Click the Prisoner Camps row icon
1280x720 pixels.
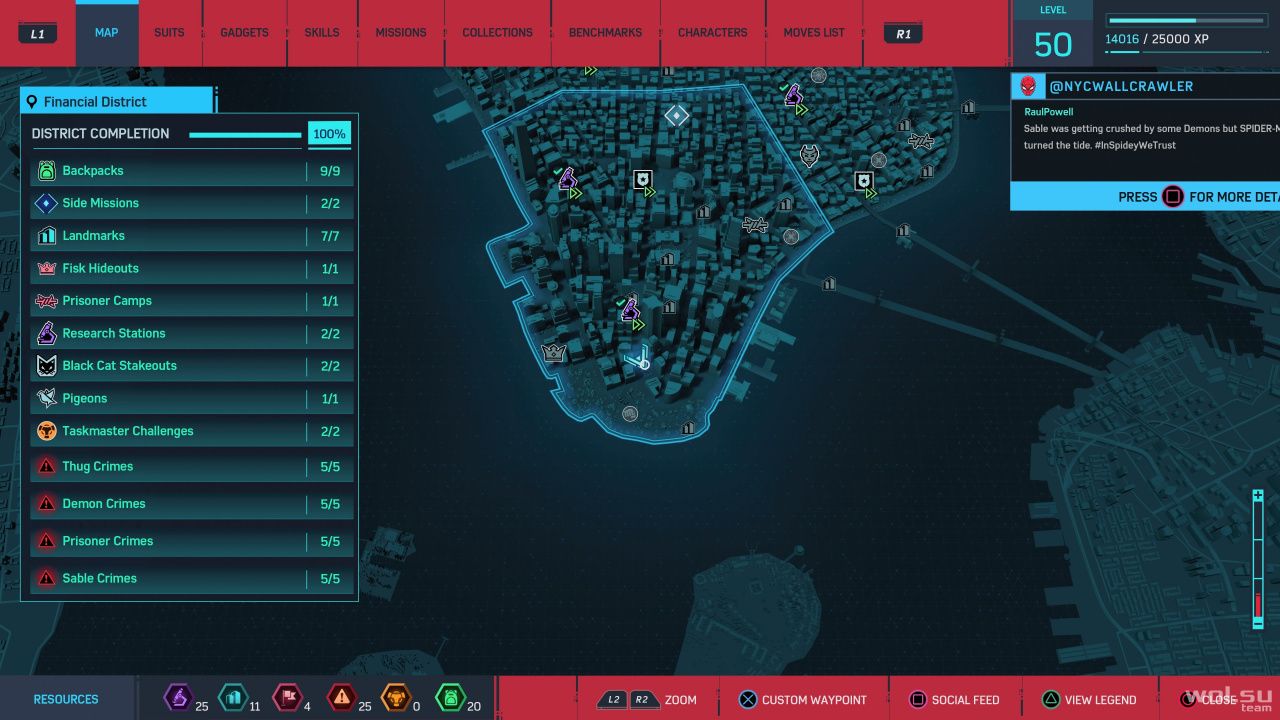pyautogui.click(x=46, y=301)
